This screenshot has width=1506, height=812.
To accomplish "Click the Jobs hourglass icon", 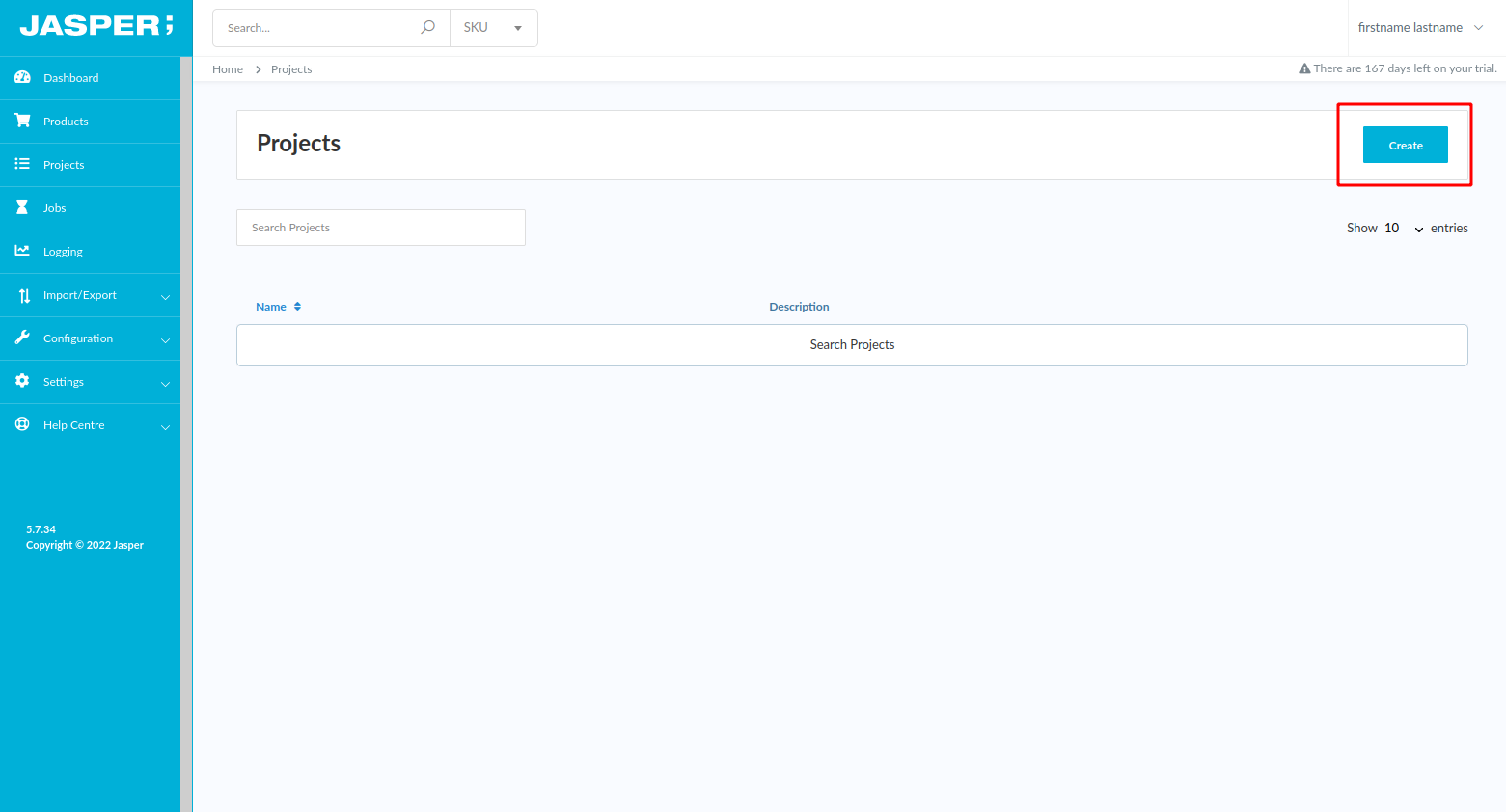I will click(22, 207).
